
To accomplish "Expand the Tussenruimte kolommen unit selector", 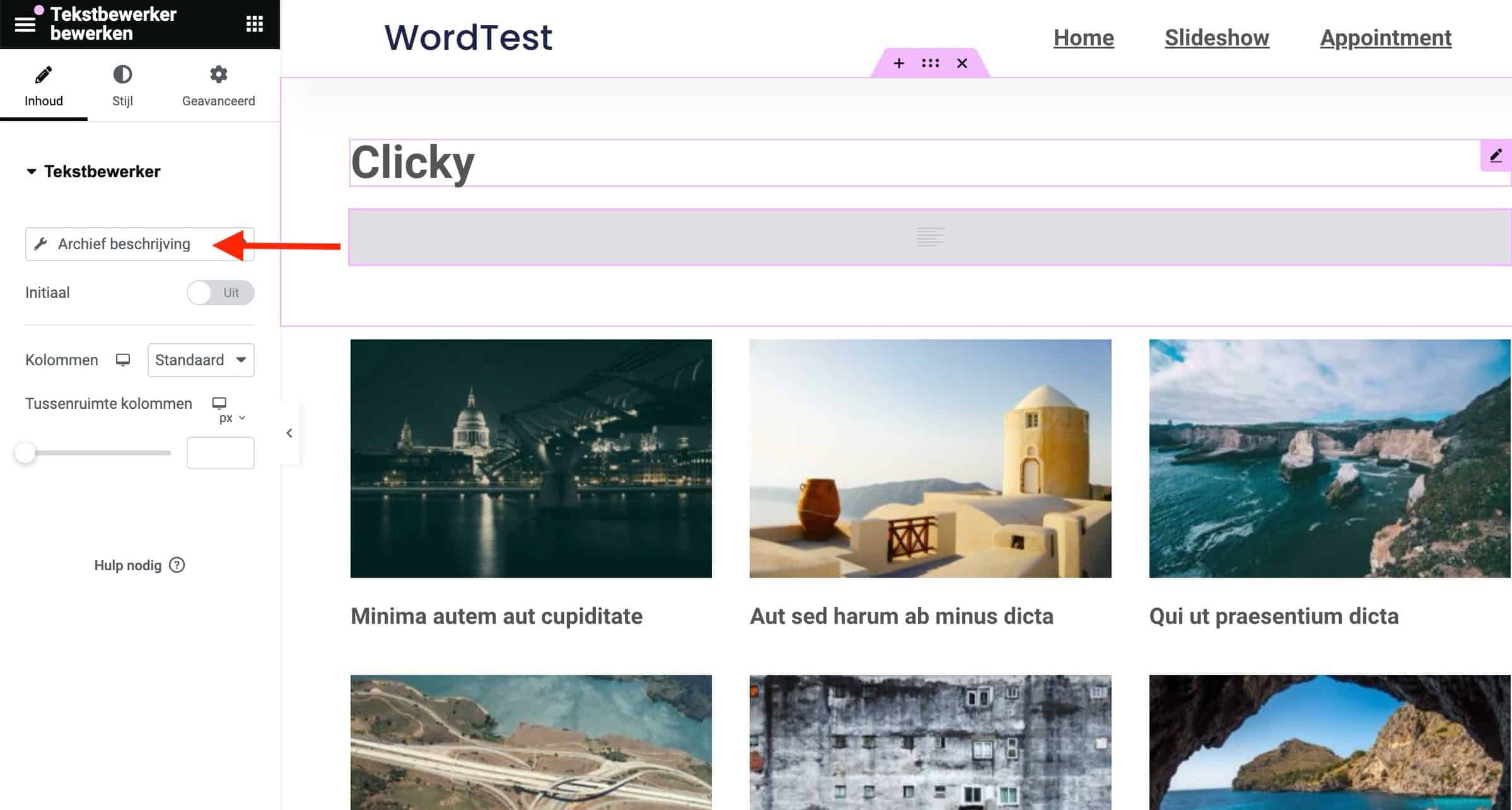I will (x=234, y=419).
